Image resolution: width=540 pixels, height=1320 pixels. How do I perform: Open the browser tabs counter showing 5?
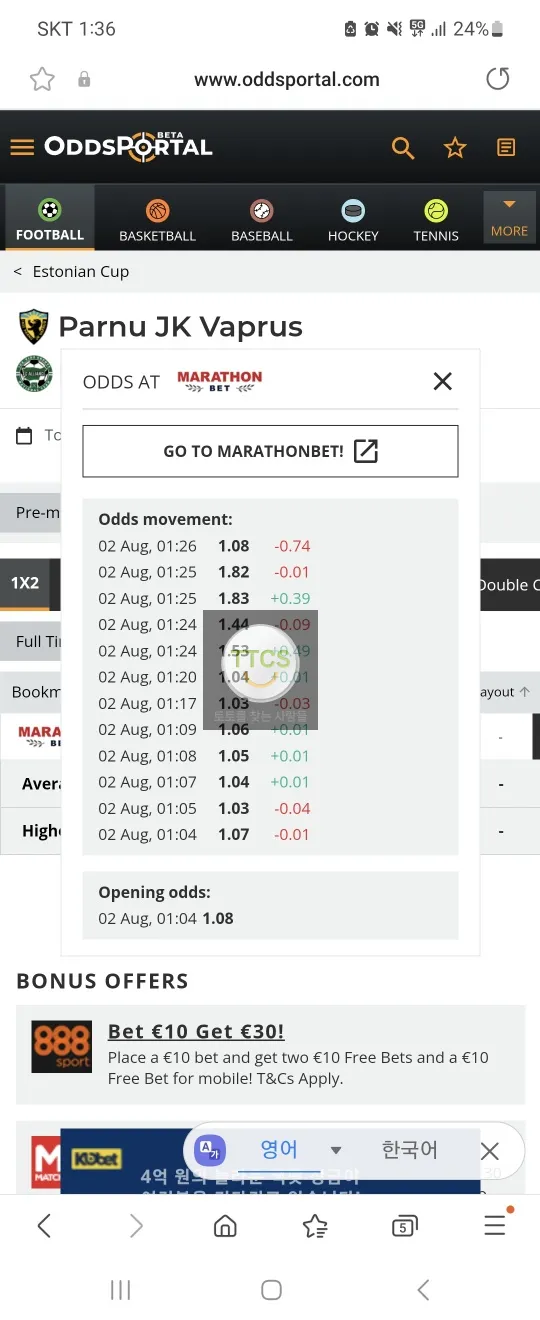(404, 1225)
